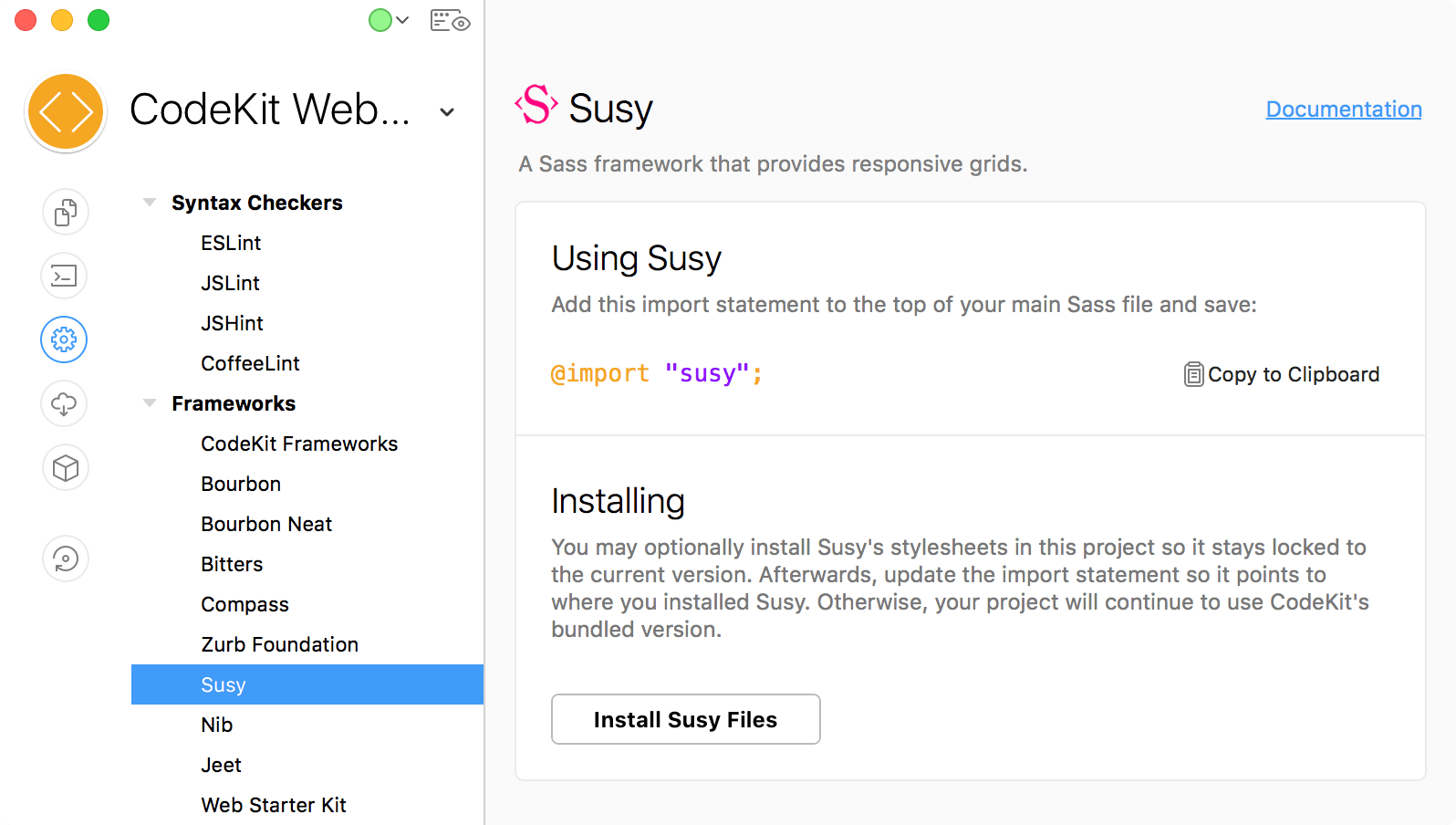Open the Documentation link

pyautogui.click(x=1344, y=109)
